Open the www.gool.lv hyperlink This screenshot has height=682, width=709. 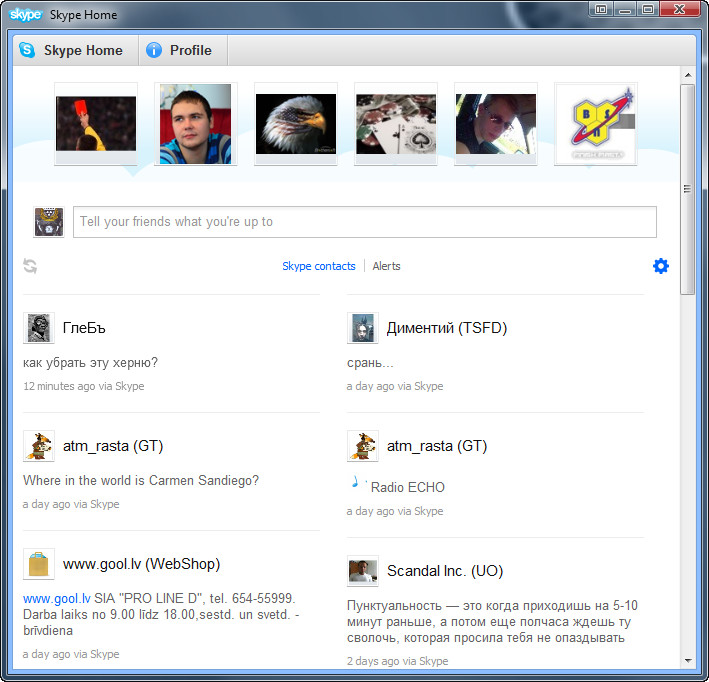57,598
